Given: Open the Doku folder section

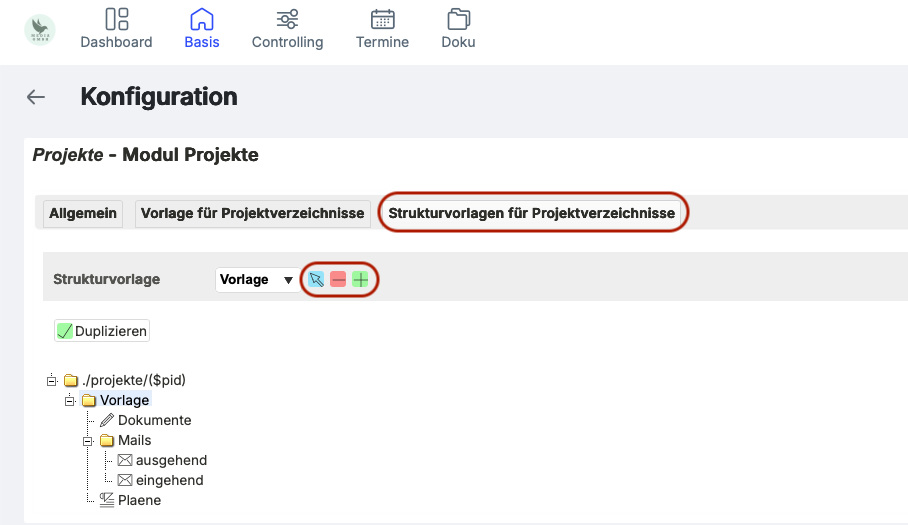Looking at the screenshot, I should tap(458, 29).
